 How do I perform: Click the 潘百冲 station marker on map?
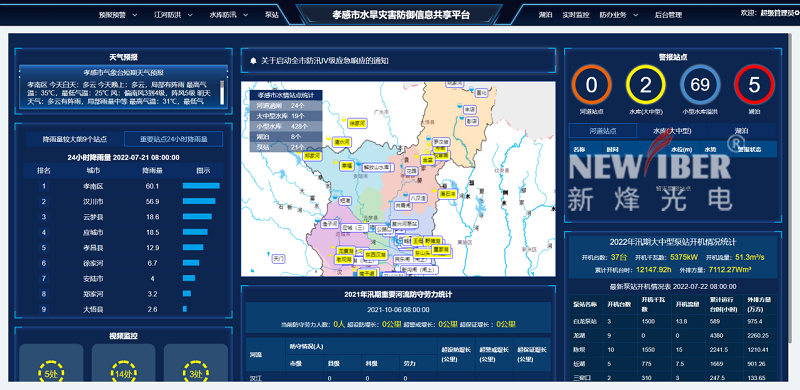coord(447,193)
